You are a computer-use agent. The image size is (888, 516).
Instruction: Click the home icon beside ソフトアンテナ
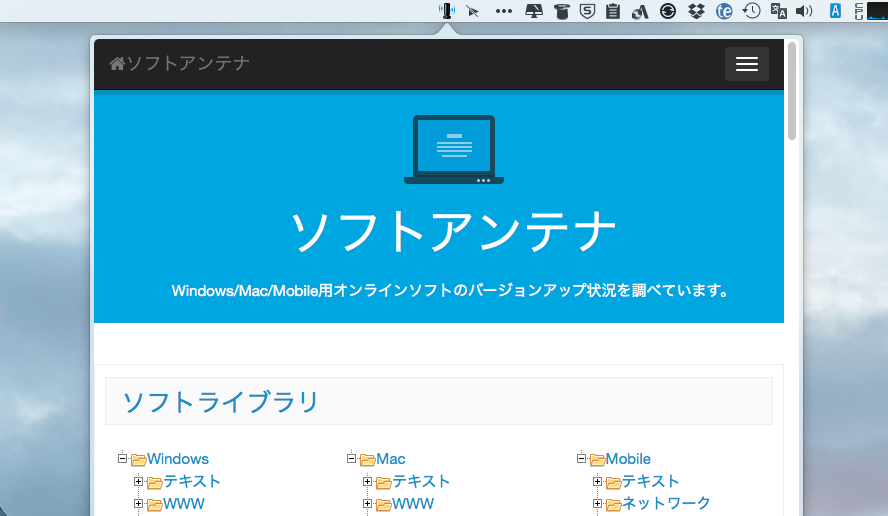coord(117,64)
